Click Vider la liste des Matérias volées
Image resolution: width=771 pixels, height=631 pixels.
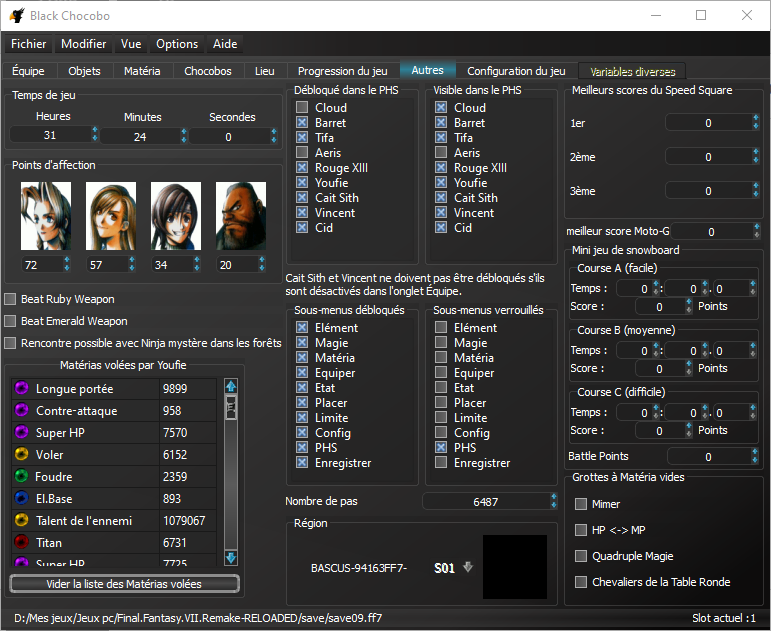pos(125,584)
